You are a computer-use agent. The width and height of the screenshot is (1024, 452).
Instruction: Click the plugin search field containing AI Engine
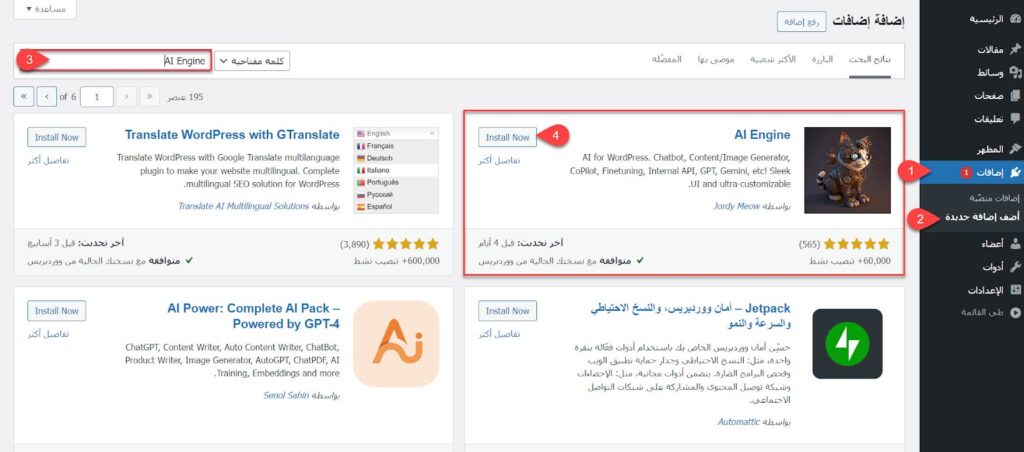pos(113,61)
